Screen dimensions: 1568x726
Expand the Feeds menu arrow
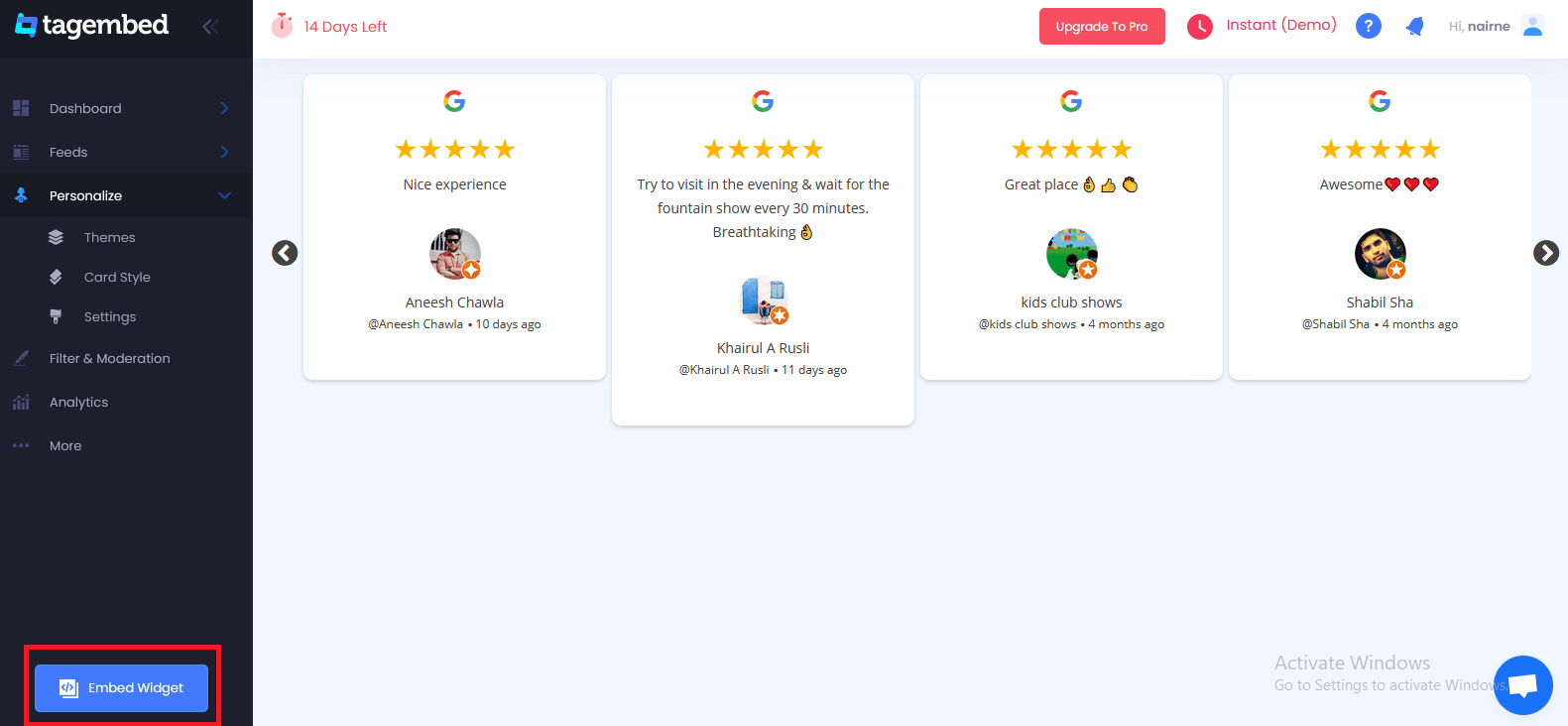point(224,152)
